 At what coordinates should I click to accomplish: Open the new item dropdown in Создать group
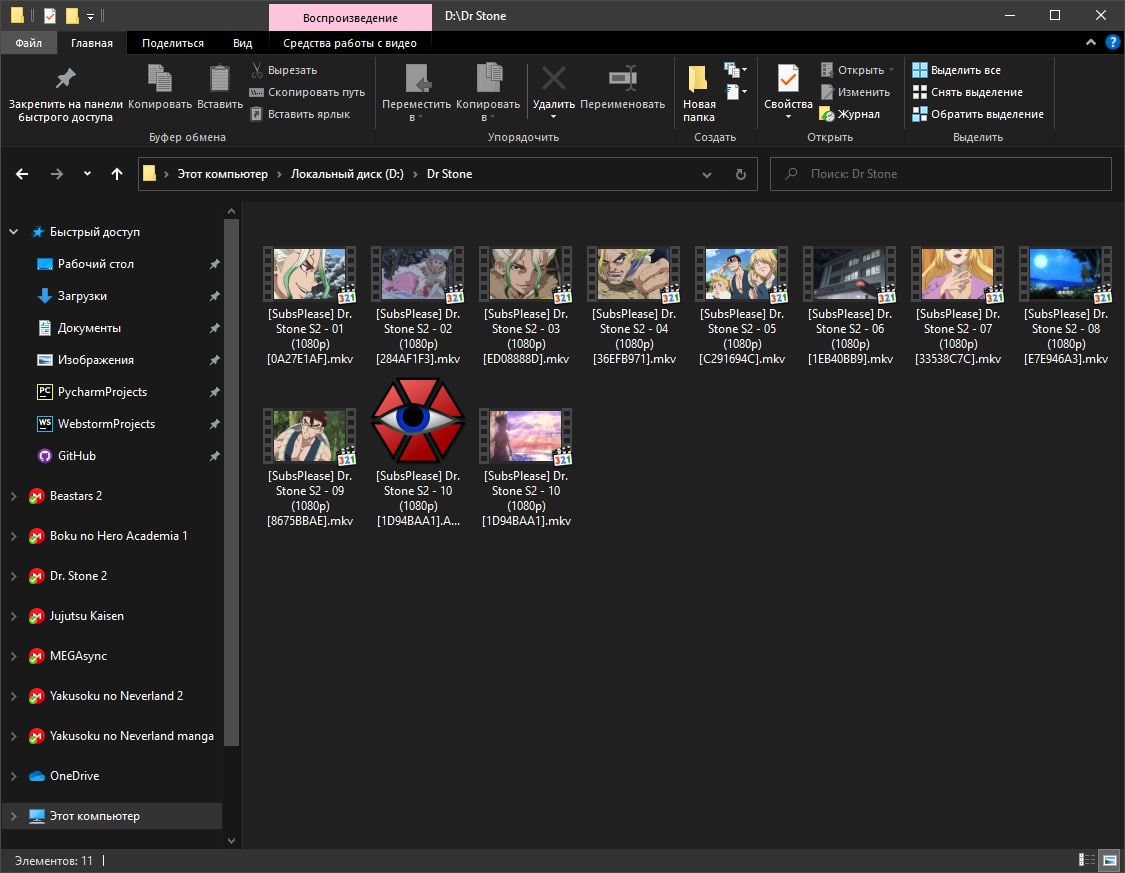click(735, 70)
